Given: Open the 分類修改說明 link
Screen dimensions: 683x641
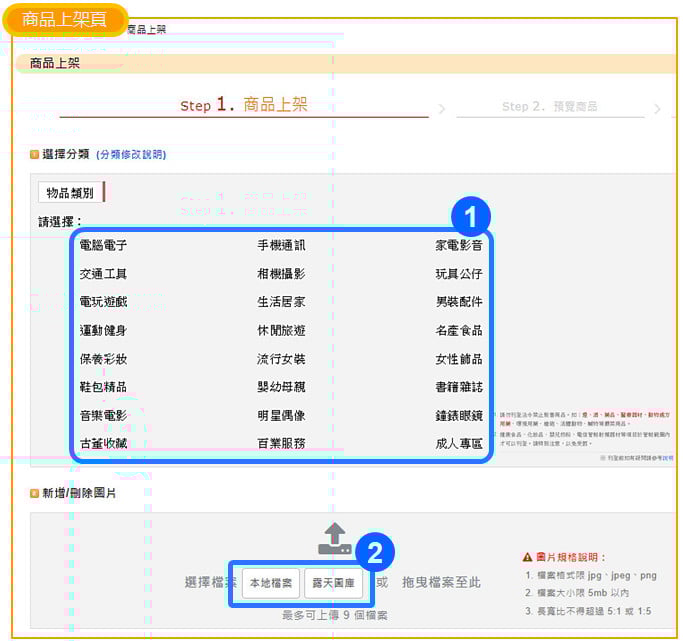Looking at the screenshot, I should (x=131, y=155).
